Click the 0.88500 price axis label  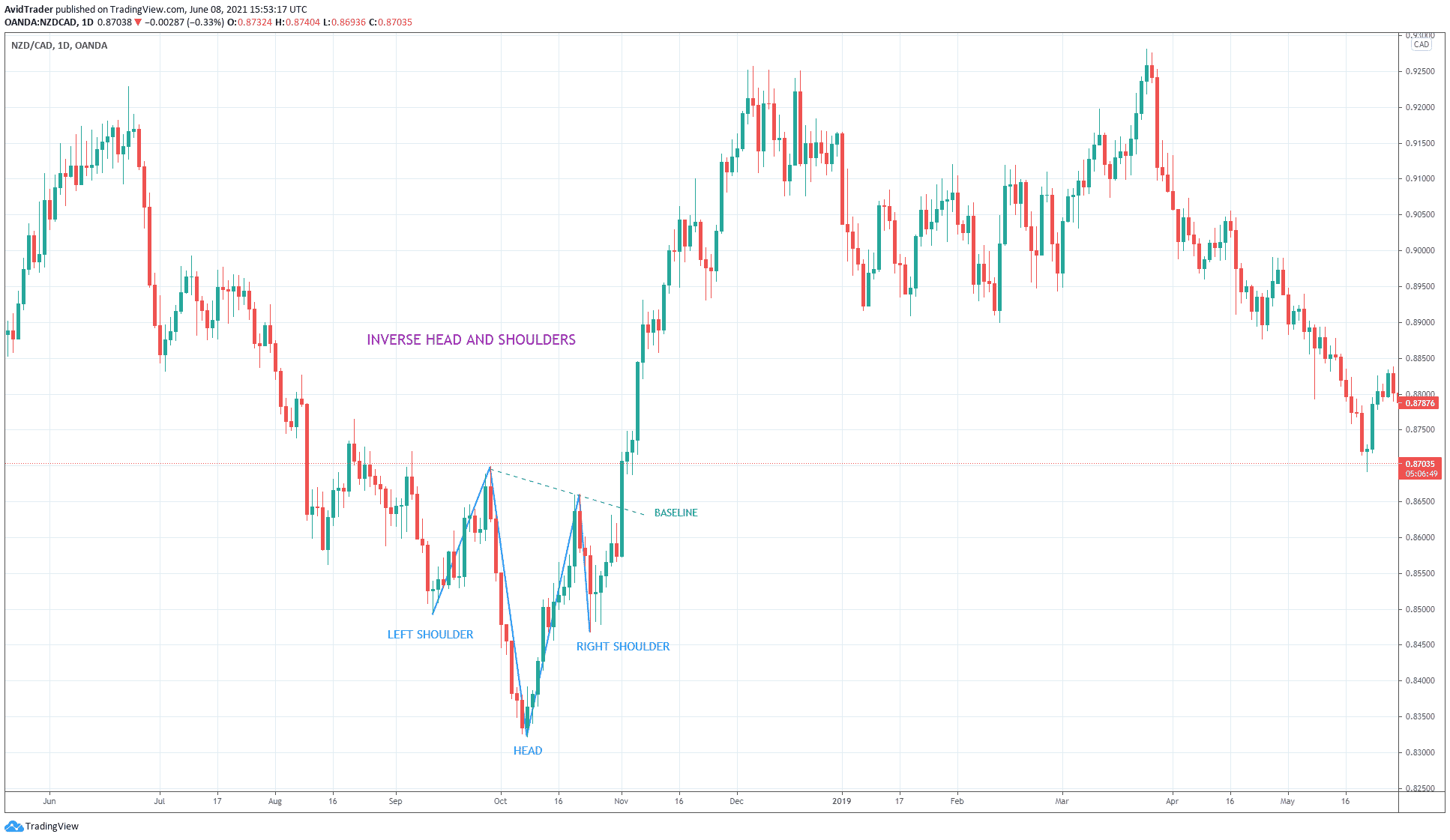(1420, 359)
